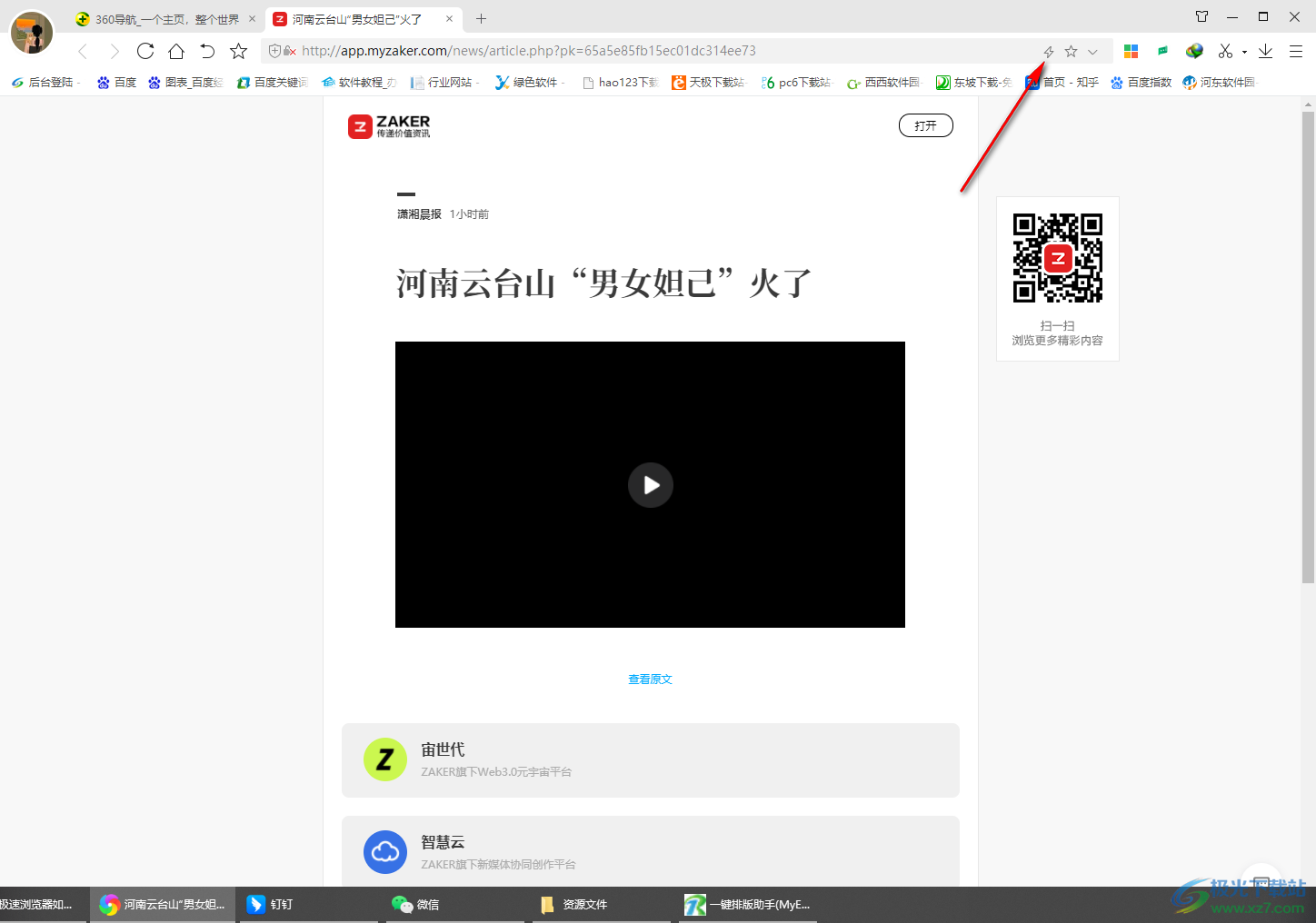Go back to previous page
1316x923 pixels.
tap(83, 51)
